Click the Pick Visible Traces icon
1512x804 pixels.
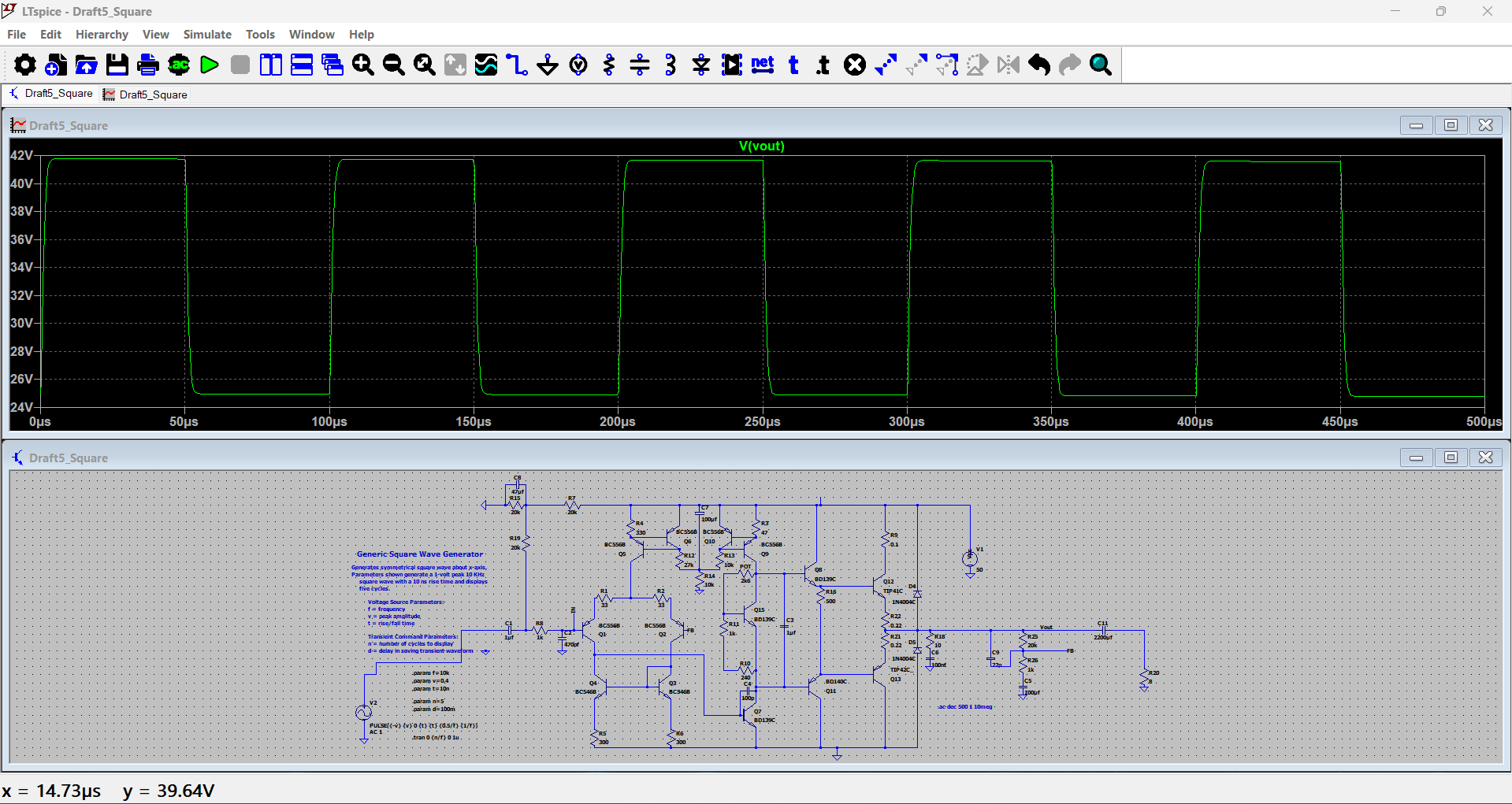(486, 65)
